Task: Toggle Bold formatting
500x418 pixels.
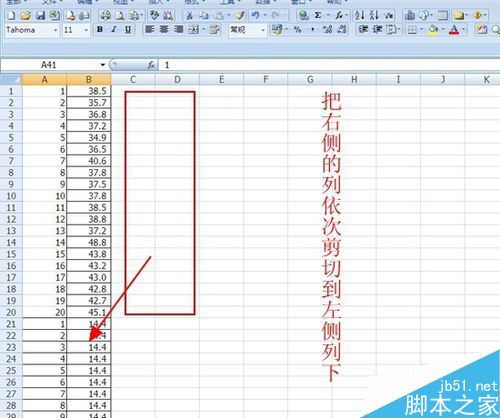Action: pyautogui.click(x=100, y=30)
